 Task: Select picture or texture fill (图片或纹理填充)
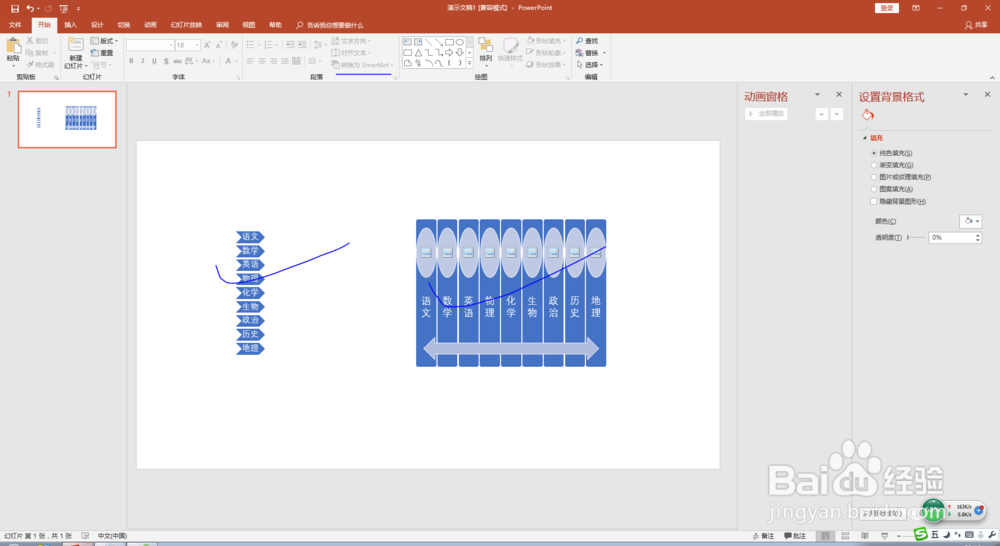point(874,177)
